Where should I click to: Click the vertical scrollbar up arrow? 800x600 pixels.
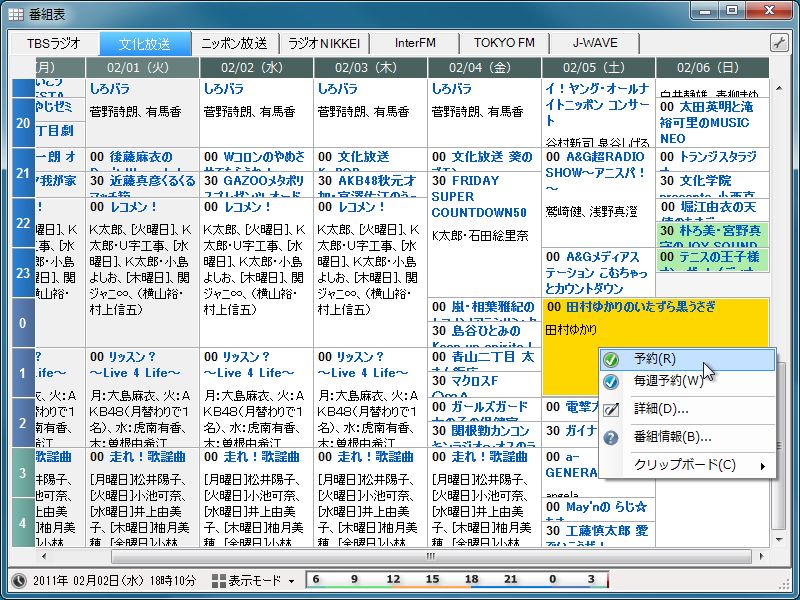click(x=779, y=89)
